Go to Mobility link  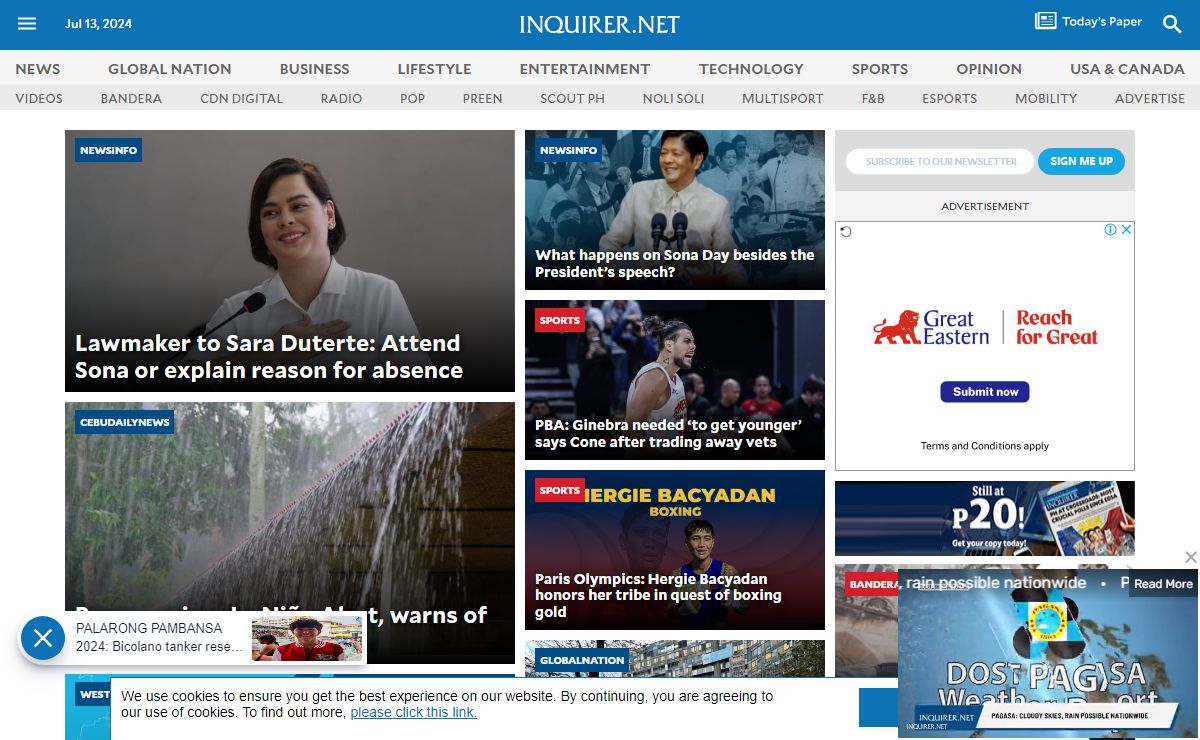[x=1046, y=98]
